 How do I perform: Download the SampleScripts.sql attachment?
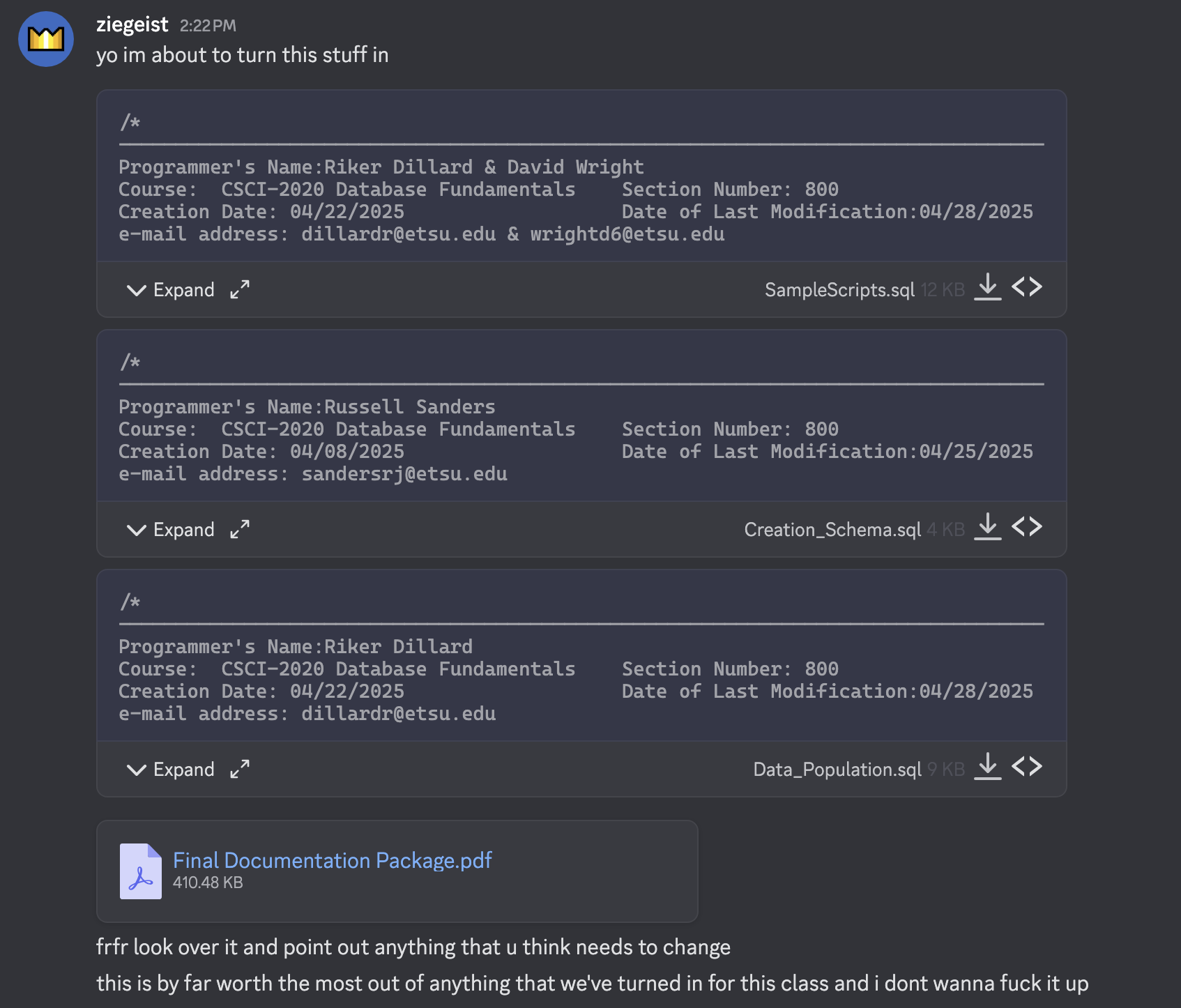(x=988, y=287)
